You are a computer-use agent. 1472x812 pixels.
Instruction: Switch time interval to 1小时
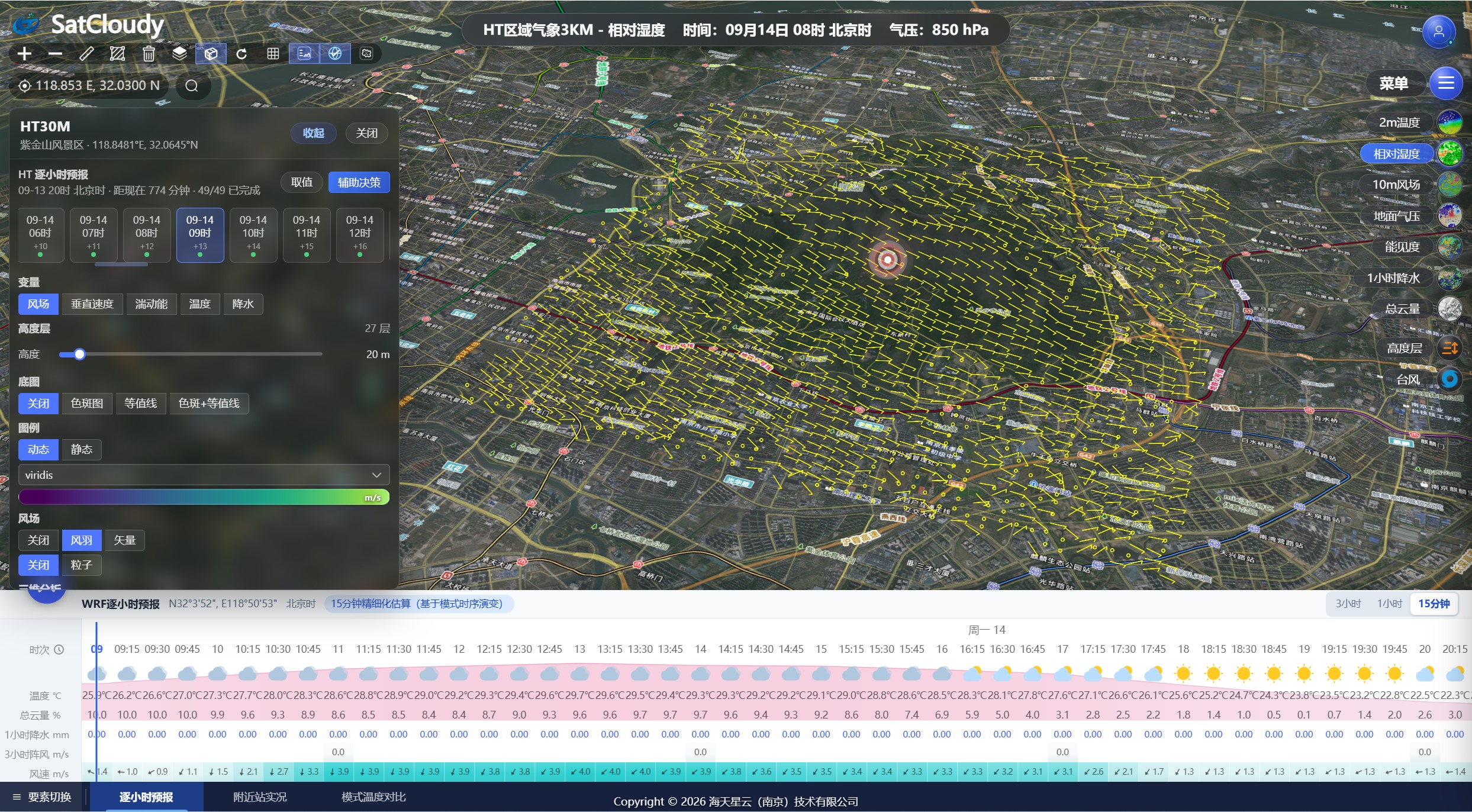click(1390, 604)
